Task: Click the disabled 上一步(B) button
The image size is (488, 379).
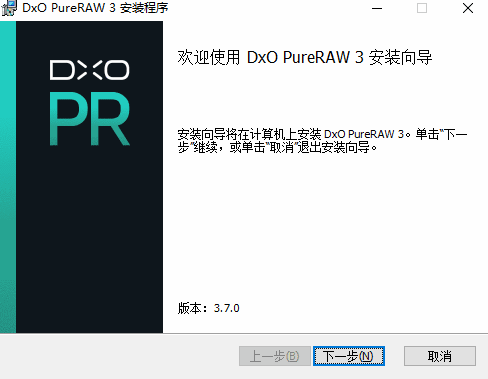Action: click(x=275, y=356)
